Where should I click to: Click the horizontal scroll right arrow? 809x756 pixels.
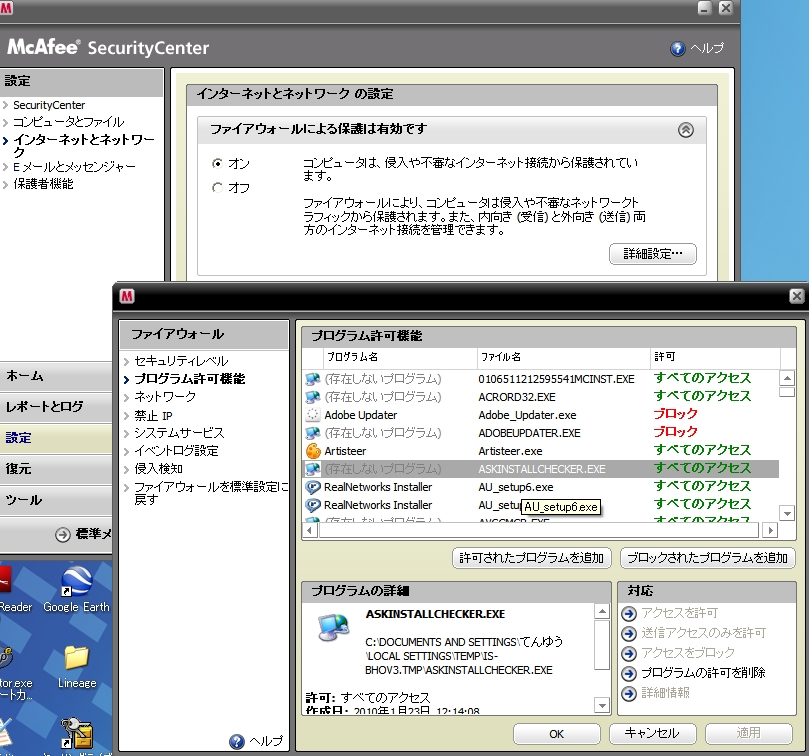[770, 530]
